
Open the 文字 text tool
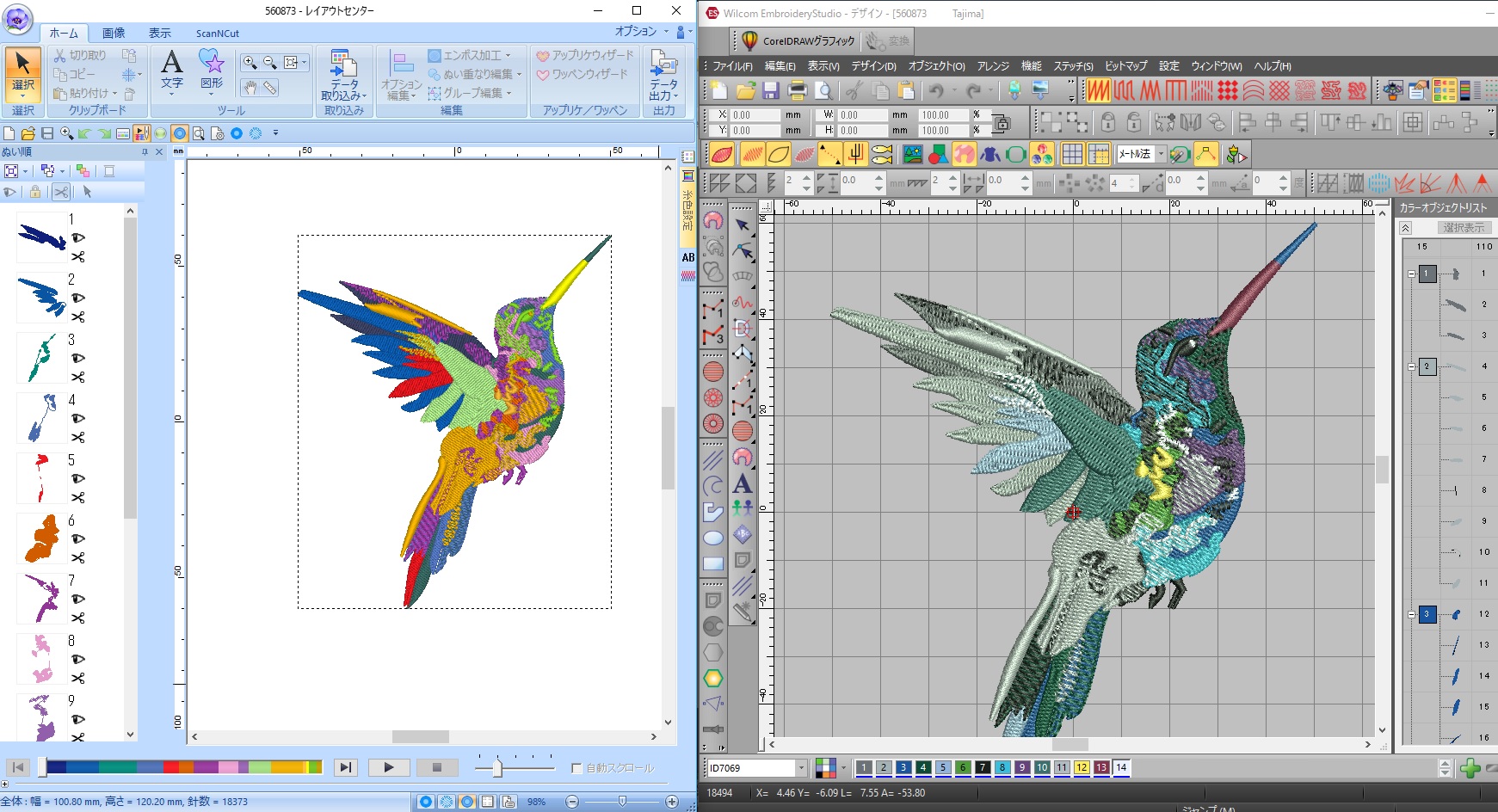[172, 71]
